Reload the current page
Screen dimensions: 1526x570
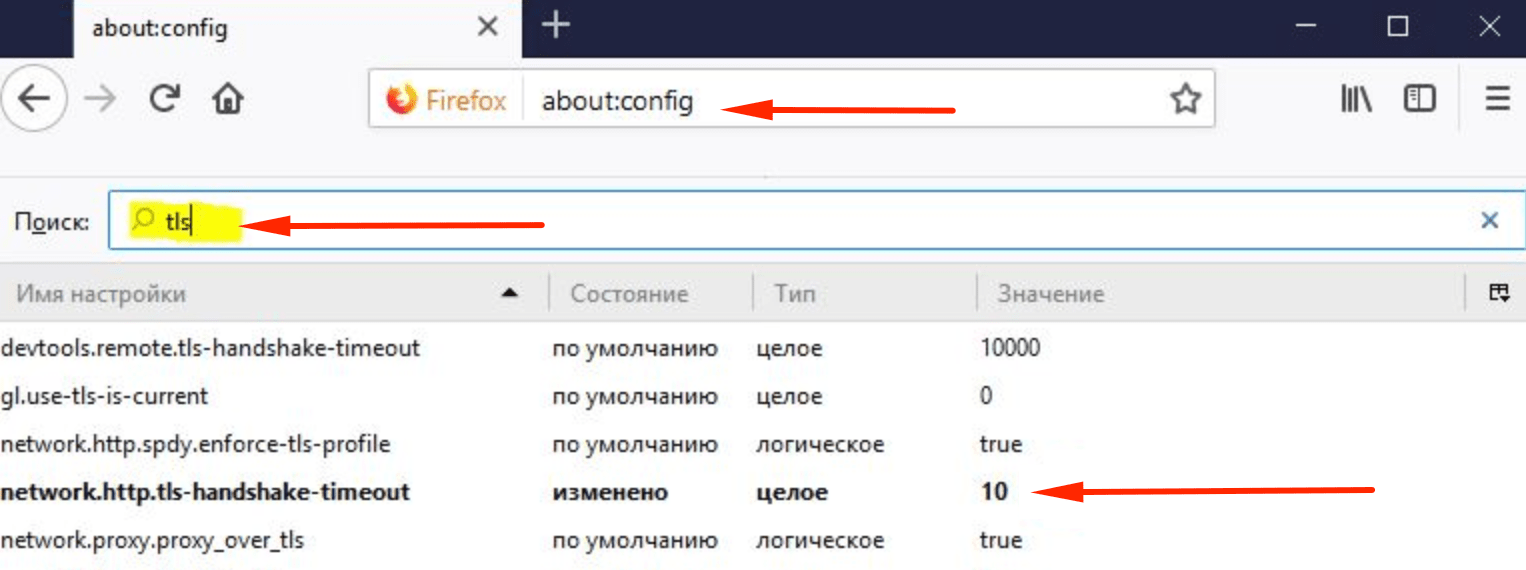[164, 98]
